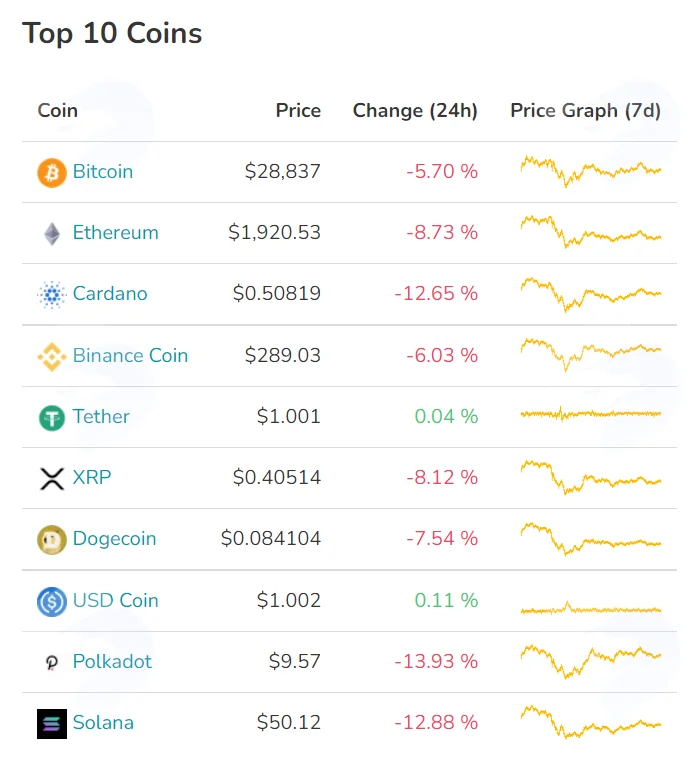This screenshot has height=765, width=692.
Task: Open the Polkadot coin link
Action: click(112, 662)
